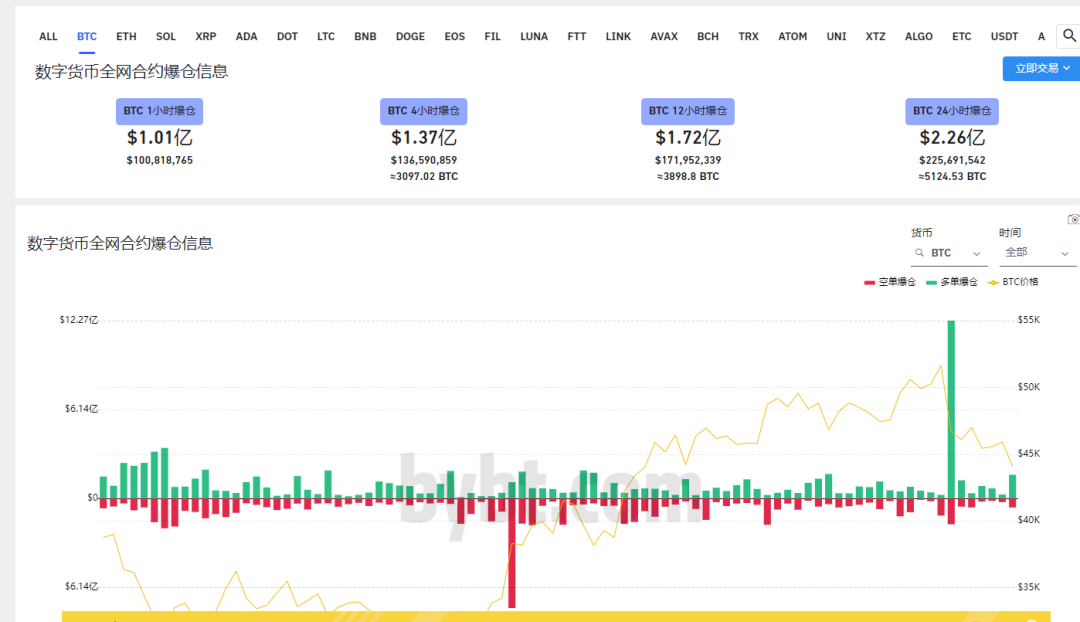Click the tallest green liquidation bar
This screenshot has height=622, width=1080.
pos(951,409)
